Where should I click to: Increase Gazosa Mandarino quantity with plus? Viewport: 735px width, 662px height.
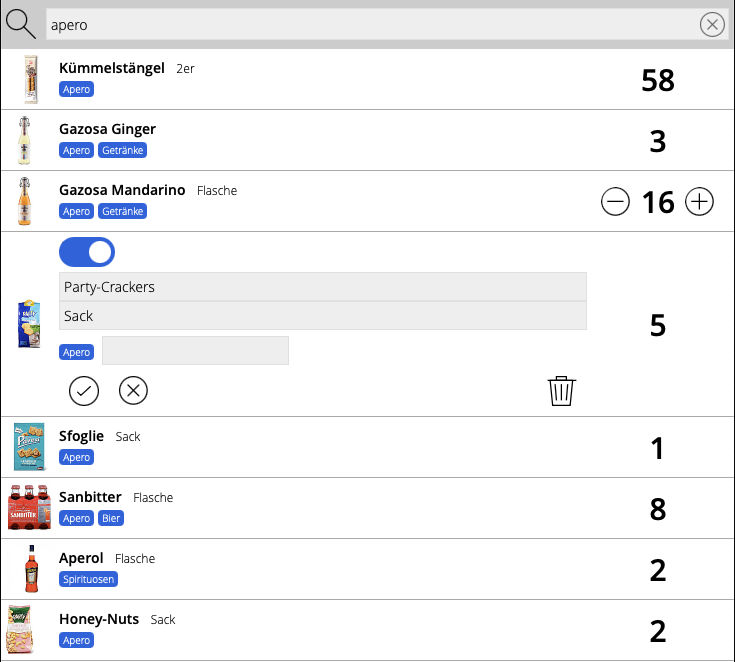pyautogui.click(x=700, y=202)
